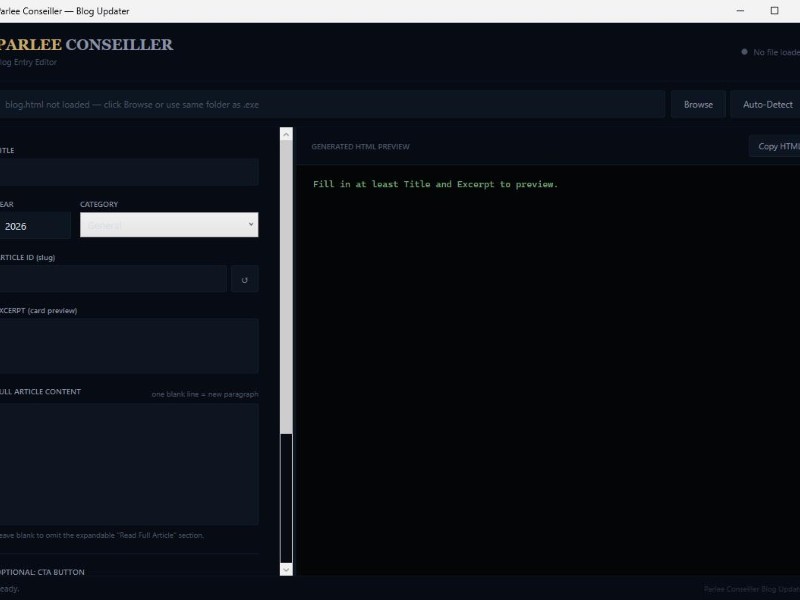This screenshot has height=600, width=800.
Task: Click the form panel scrollbar thumb
Action: (286, 287)
